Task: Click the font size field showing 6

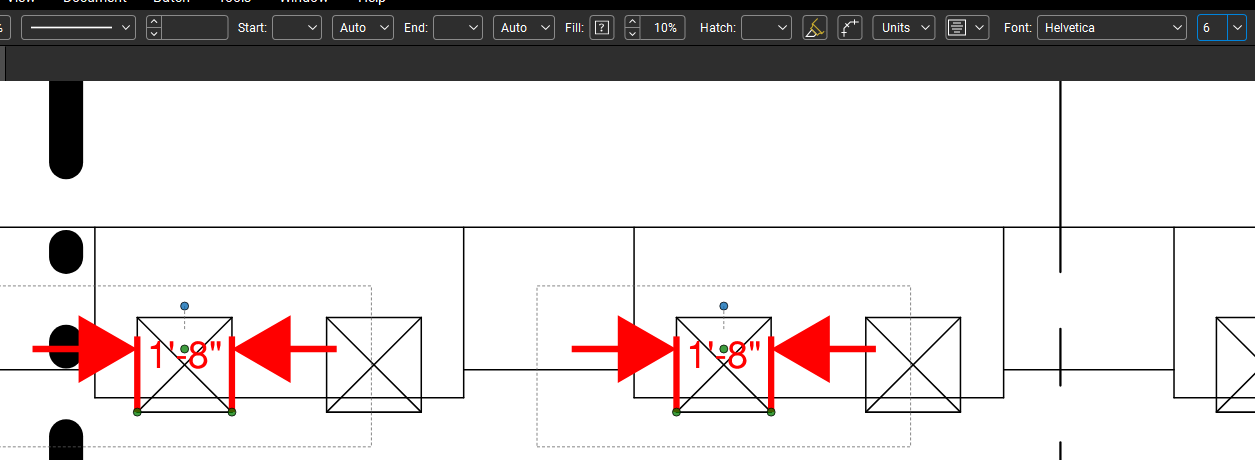Action: 1212,28
